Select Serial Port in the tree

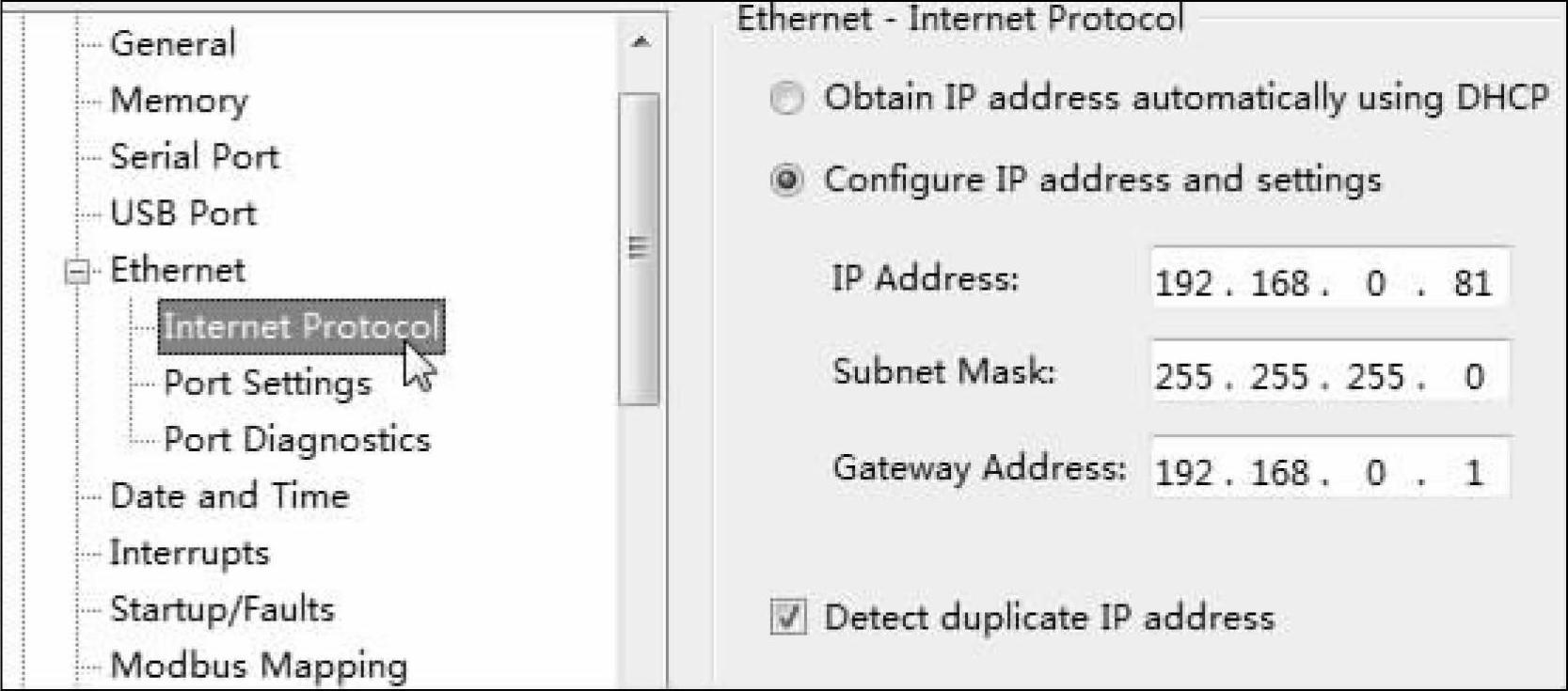click(x=194, y=157)
